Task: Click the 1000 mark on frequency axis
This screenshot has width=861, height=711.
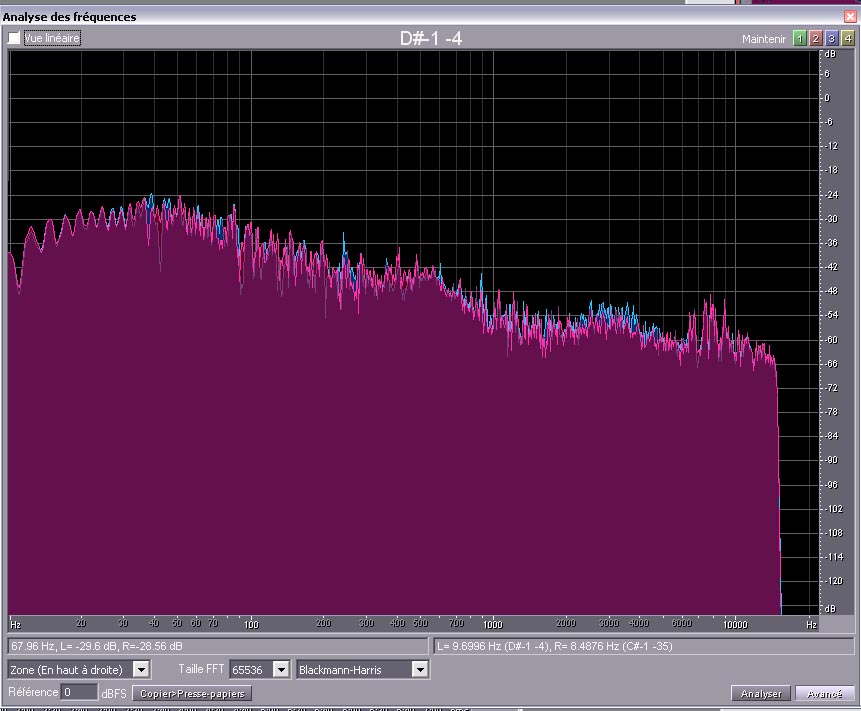Action: (493, 624)
